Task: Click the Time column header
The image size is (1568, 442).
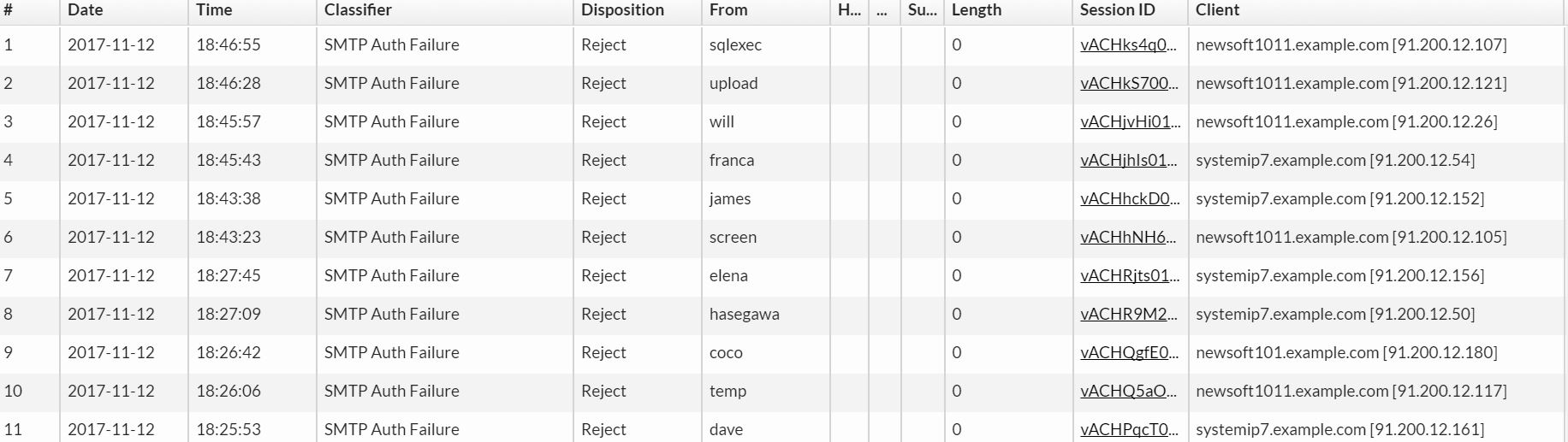Action: tap(214, 10)
